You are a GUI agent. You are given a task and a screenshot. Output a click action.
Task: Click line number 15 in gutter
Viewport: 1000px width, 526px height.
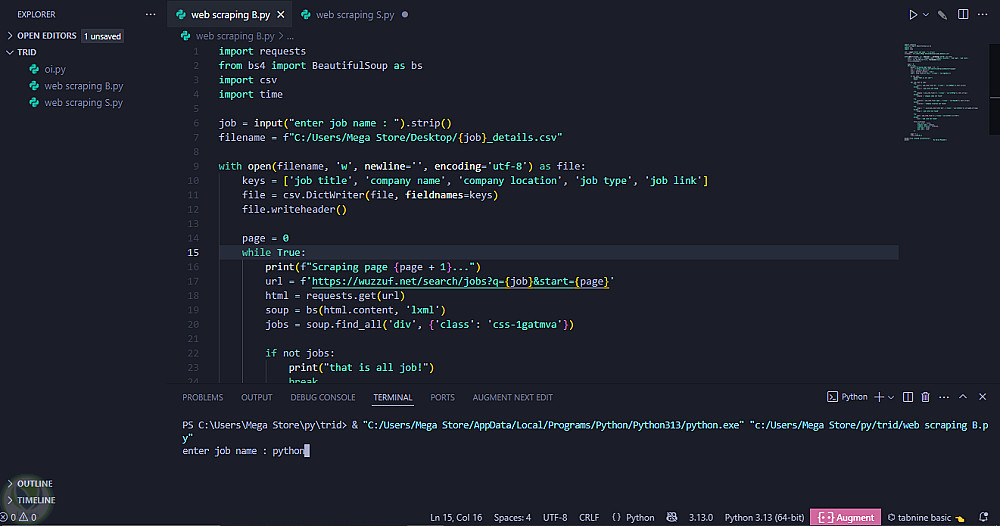tap(193, 252)
